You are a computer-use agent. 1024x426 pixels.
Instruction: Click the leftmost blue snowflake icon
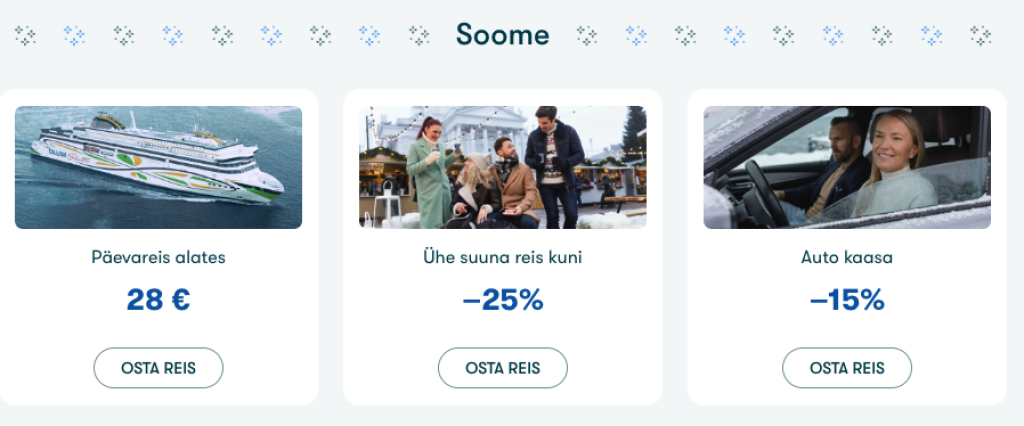pyautogui.click(x=74, y=36)
